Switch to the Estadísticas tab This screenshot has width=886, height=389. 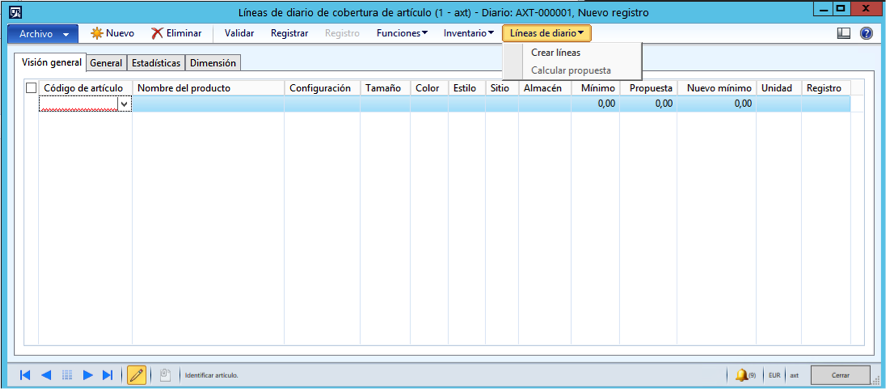156,63
